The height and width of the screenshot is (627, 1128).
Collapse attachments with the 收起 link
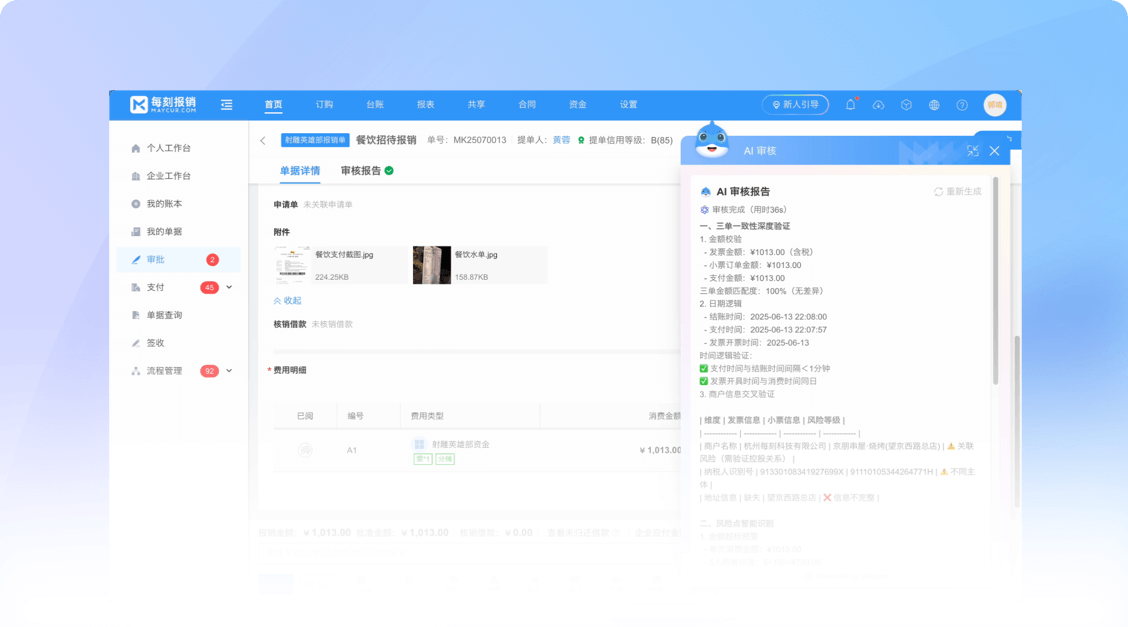288,300
